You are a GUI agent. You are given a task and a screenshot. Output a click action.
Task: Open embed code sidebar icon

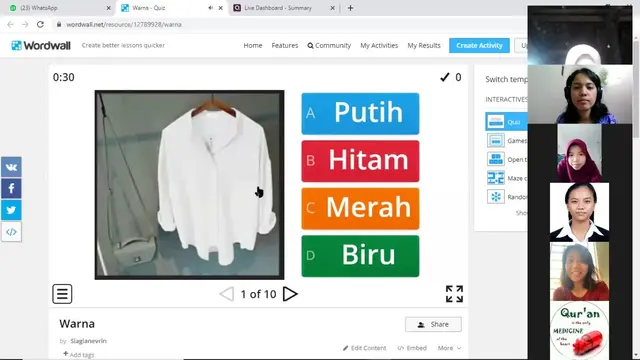point(11,232)
